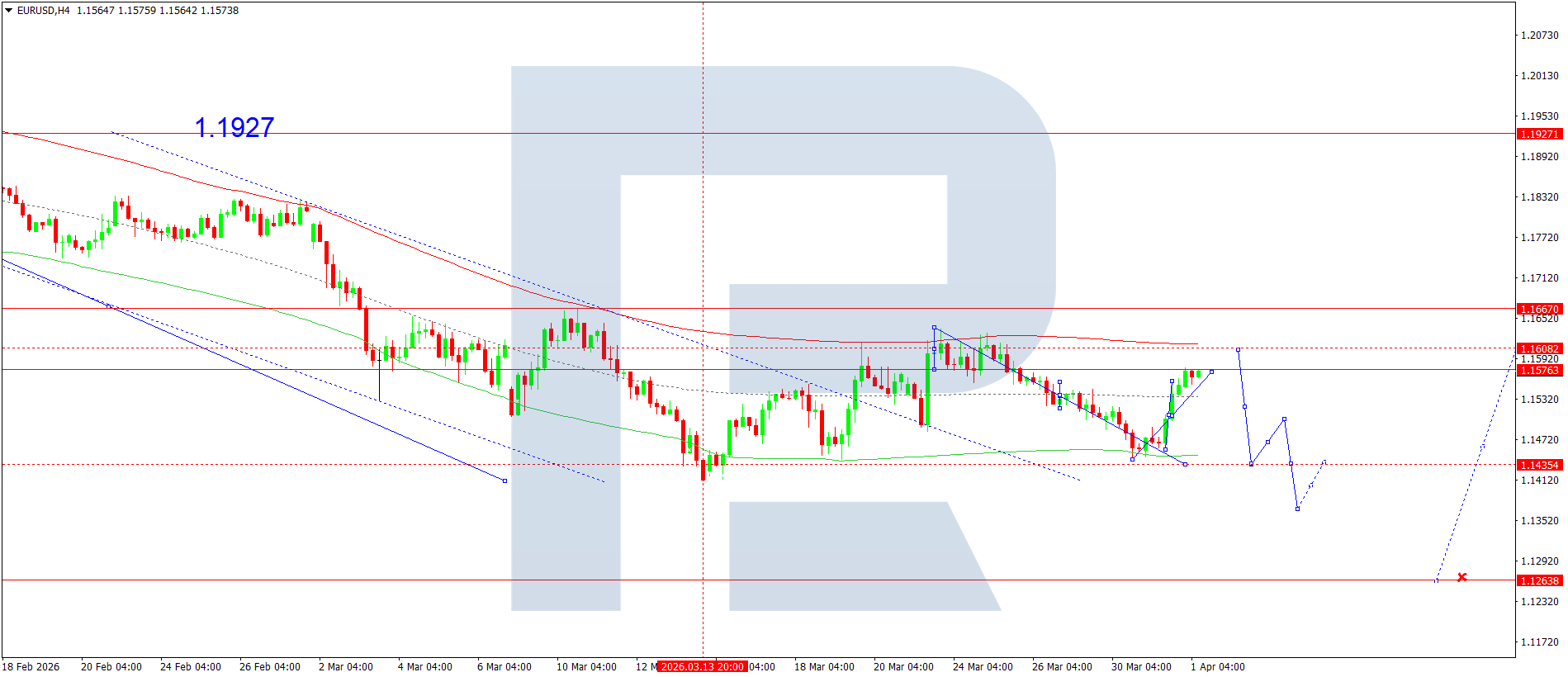Click the 10 Mar 04:00 time label
Image resolution: width=1568 pixels, height=677 pixels.
coord(586,666)
